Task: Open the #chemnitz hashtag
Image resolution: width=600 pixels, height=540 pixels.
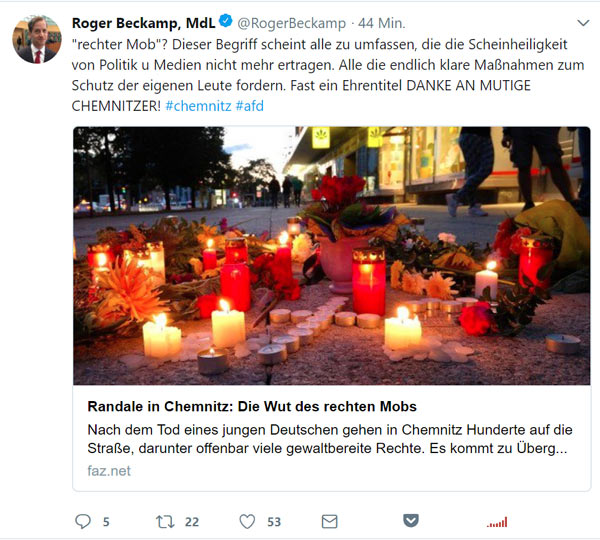Action: point(198,106)
